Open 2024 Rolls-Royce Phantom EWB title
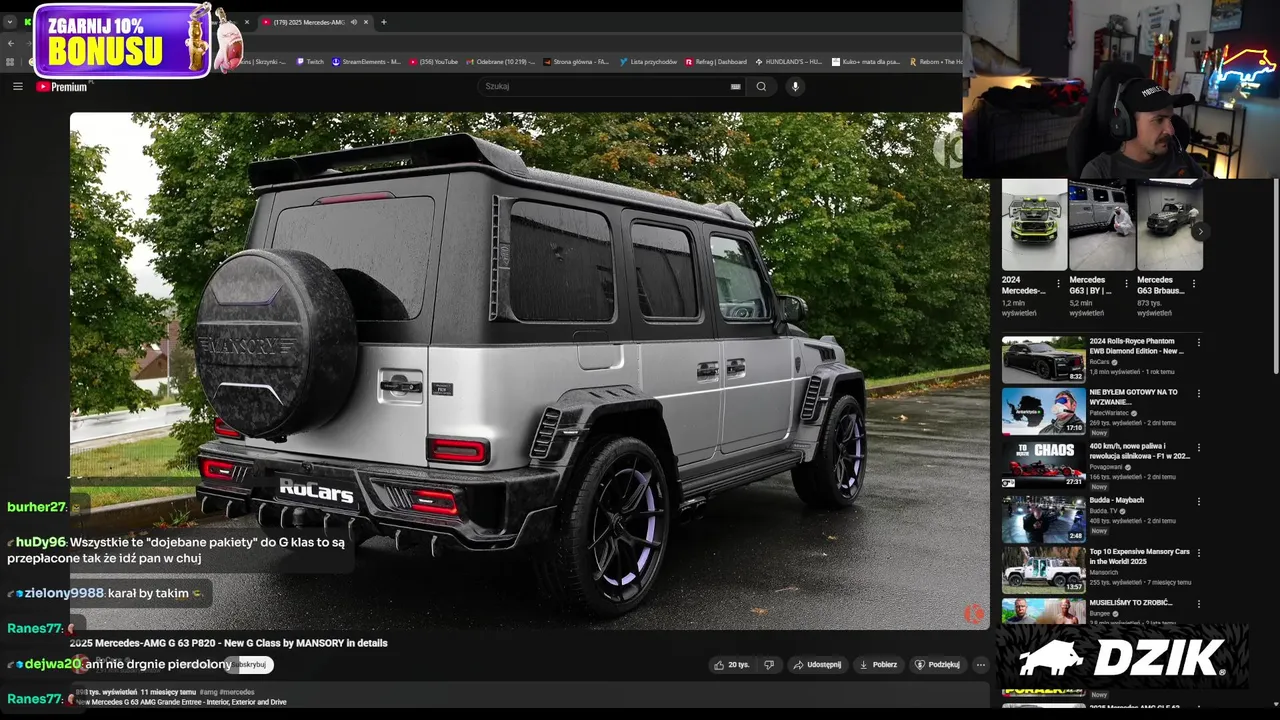 tap(1137, 346)
